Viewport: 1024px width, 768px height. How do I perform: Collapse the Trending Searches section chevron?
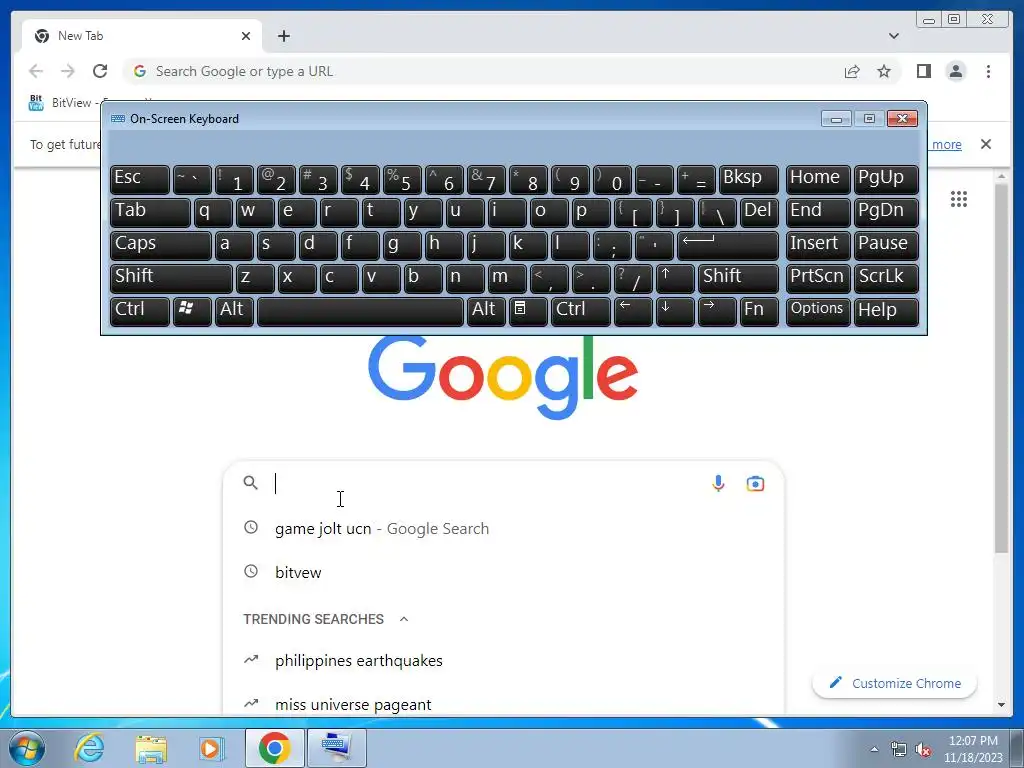(x=404, y=619)
